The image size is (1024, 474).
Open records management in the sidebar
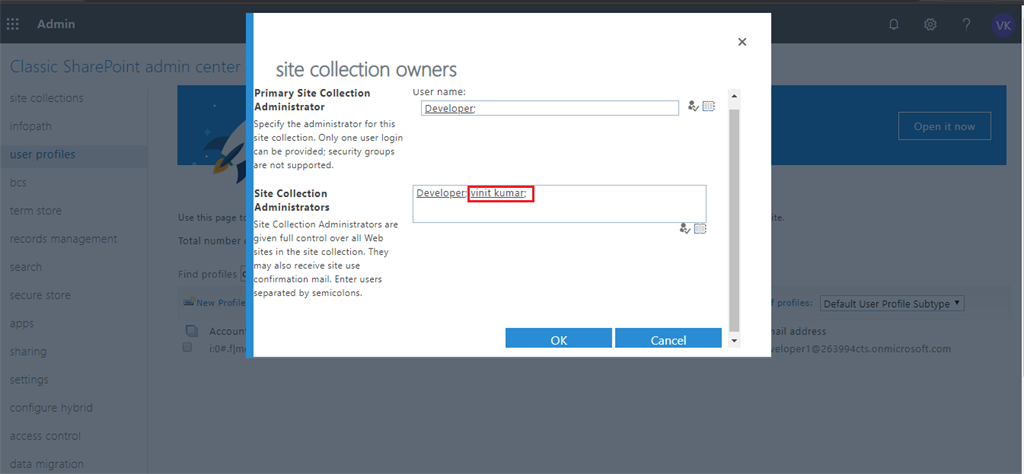(63, 239)
